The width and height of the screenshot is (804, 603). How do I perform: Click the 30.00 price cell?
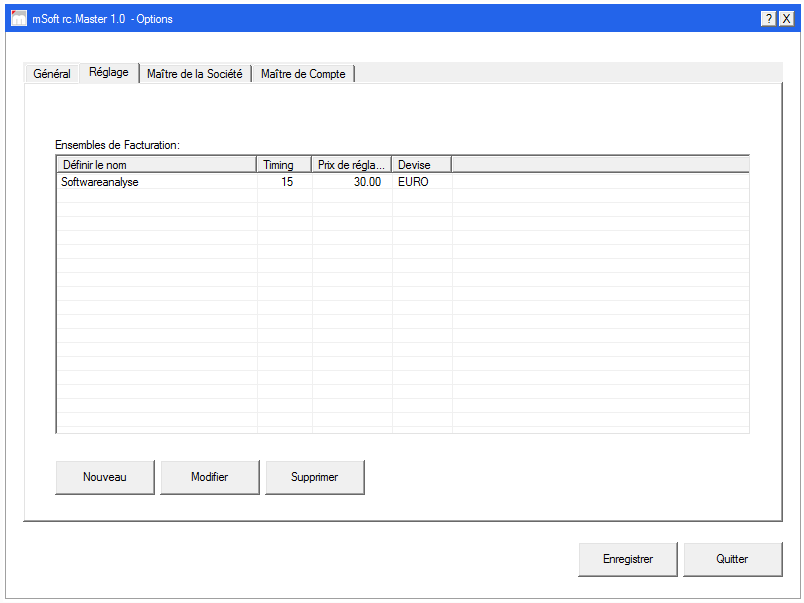click(x=367, y=182)
